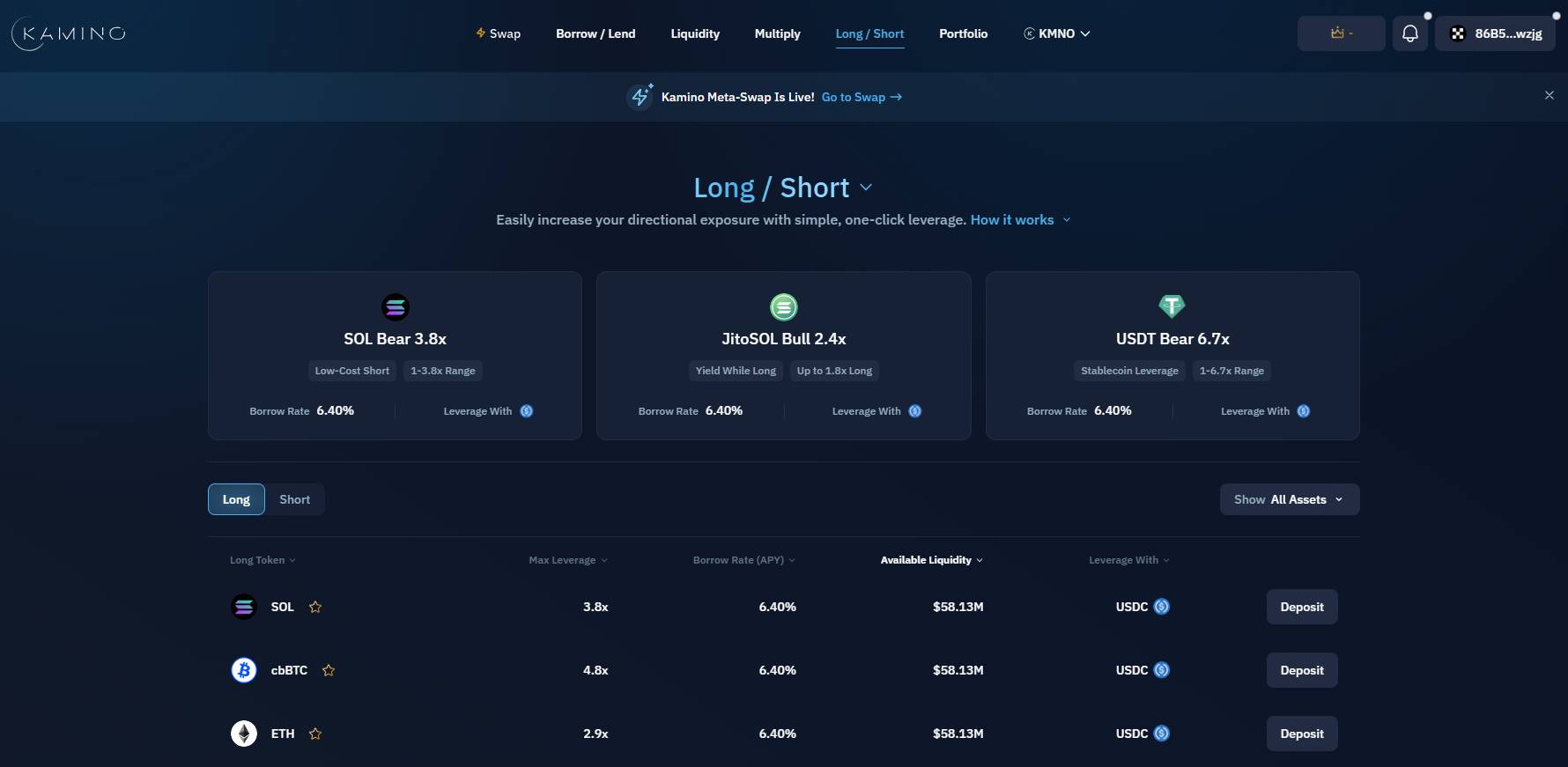The image size is (1568, 767).
Task: Click Deposit for ETH
Action: coord(1302,734)
